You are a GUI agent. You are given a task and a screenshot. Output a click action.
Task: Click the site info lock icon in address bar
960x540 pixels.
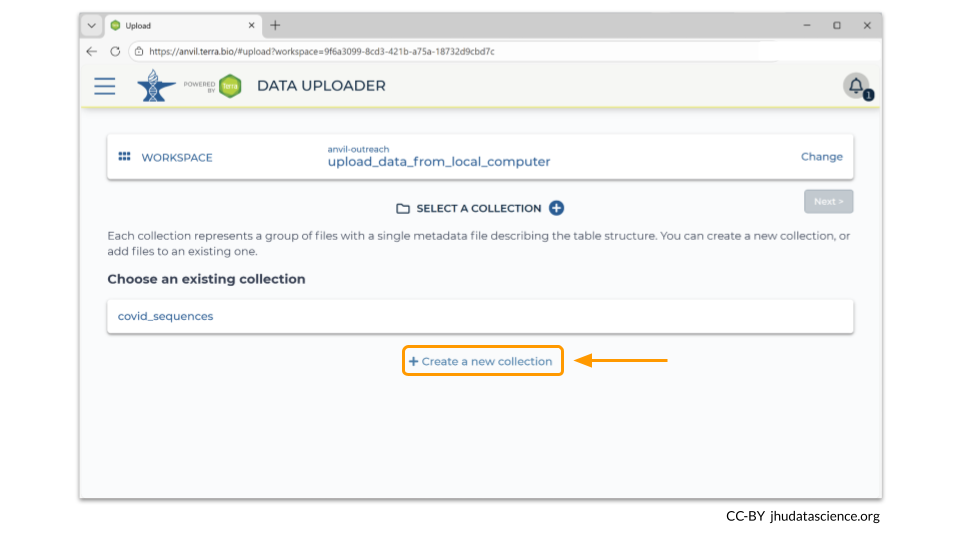pos(139,51)
